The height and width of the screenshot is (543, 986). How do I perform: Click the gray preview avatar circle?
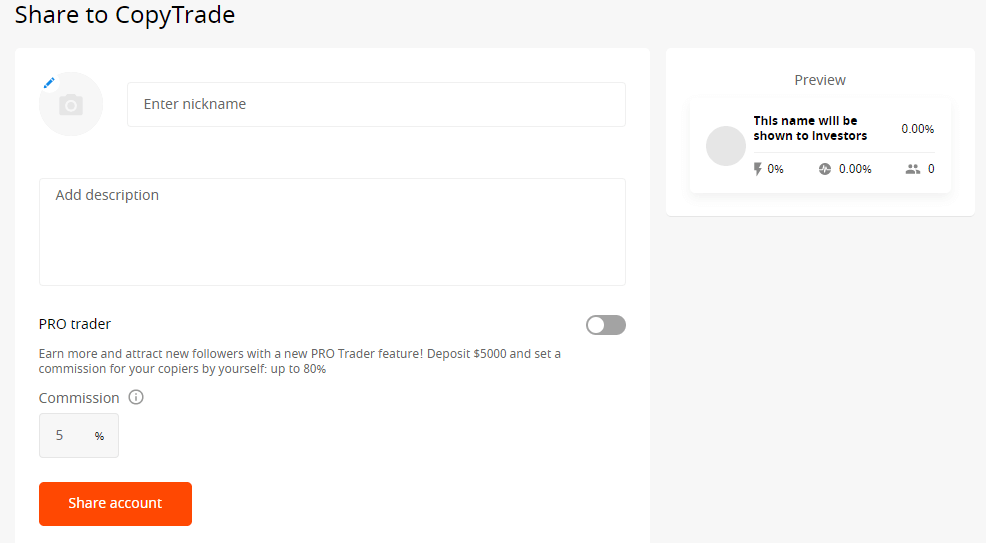point(725,146)
